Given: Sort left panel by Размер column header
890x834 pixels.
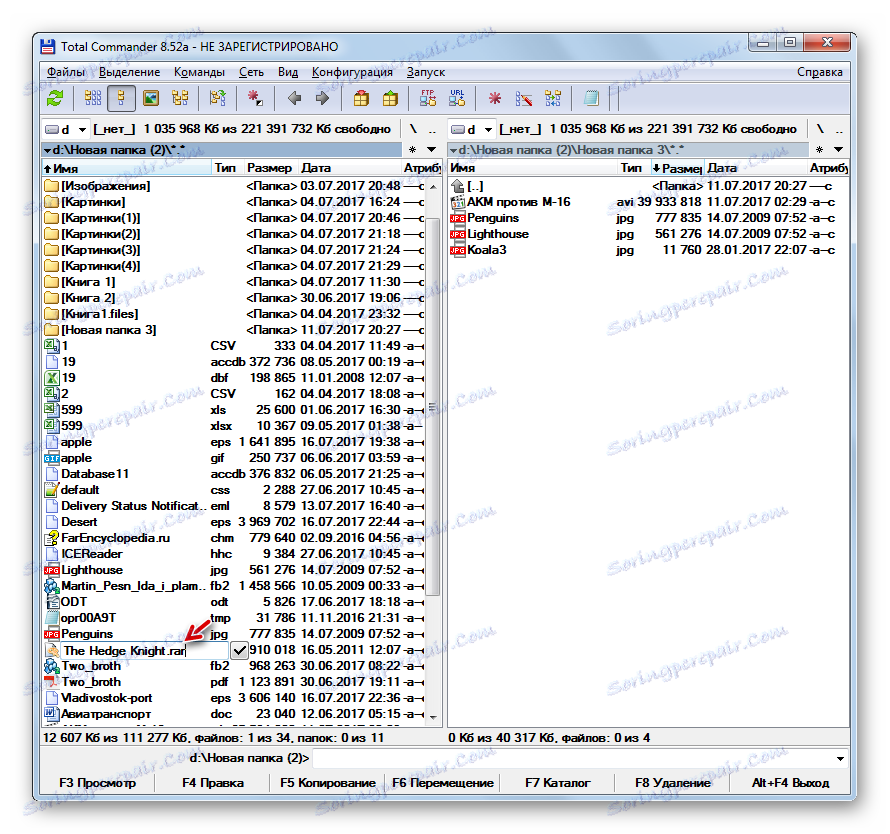Looking at the screenshot, I should (x=270, y=168).
